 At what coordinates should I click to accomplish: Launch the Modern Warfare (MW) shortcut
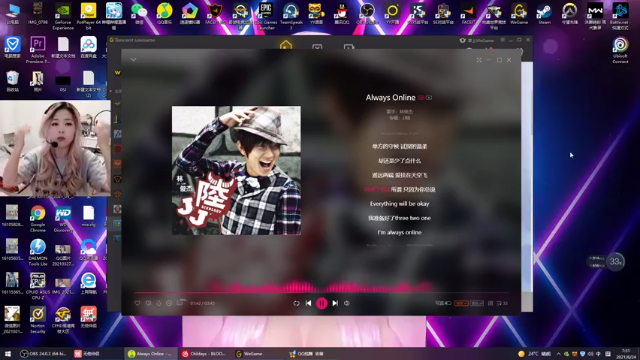click(595, 16)
